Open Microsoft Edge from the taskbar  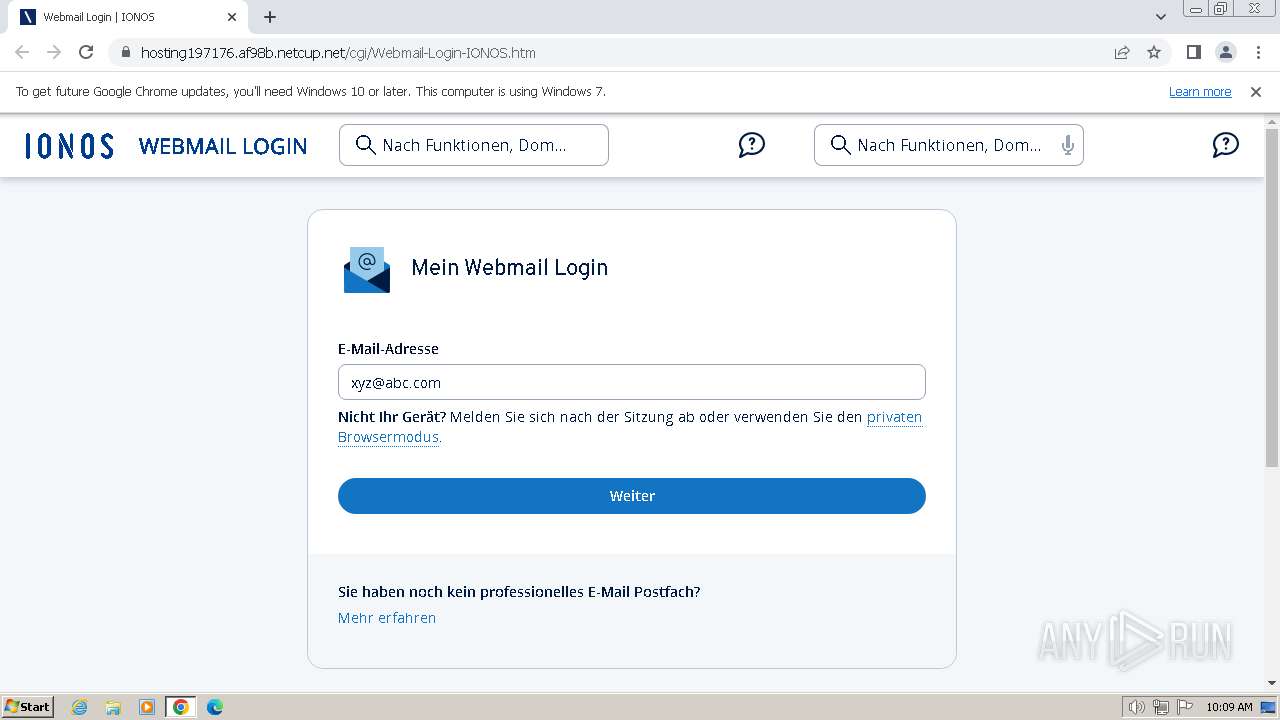(x=215, y=707)
